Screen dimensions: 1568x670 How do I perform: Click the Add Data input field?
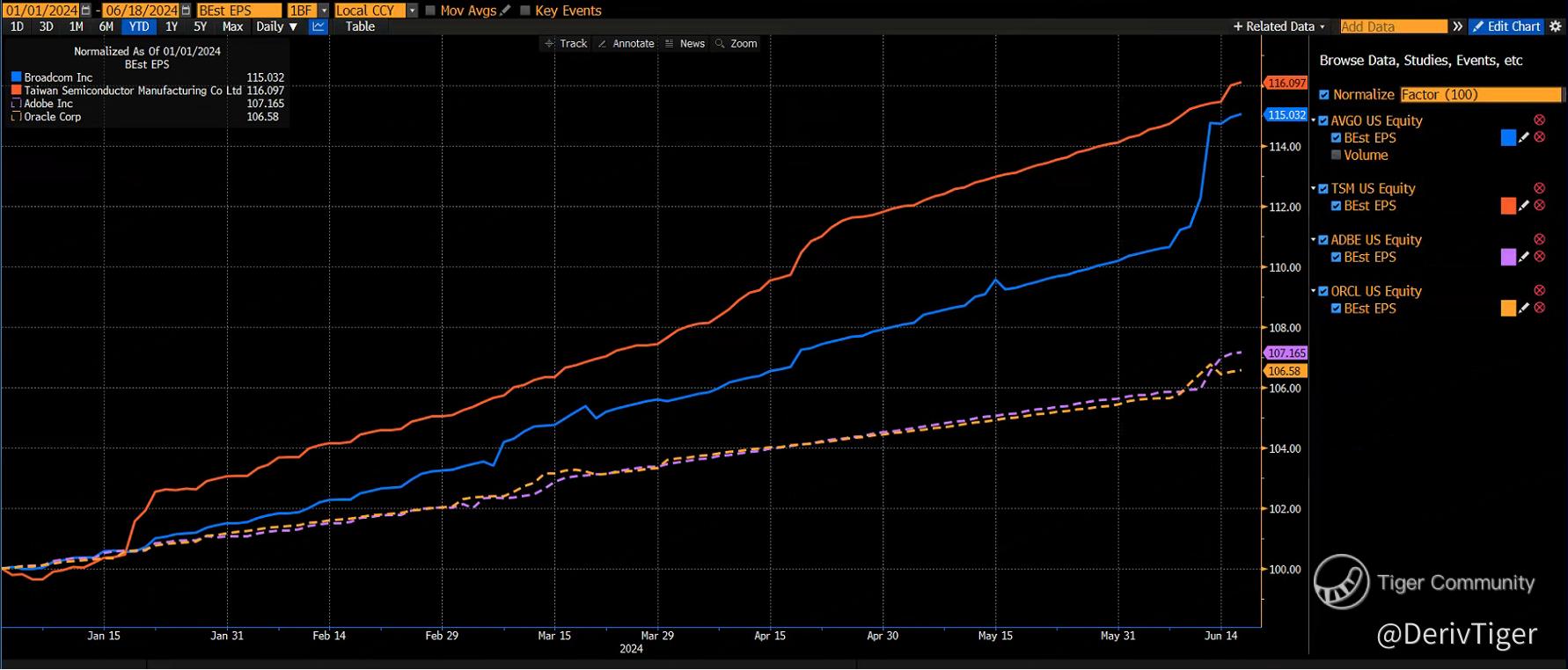pyautogui.click(x=1393, y=26)
